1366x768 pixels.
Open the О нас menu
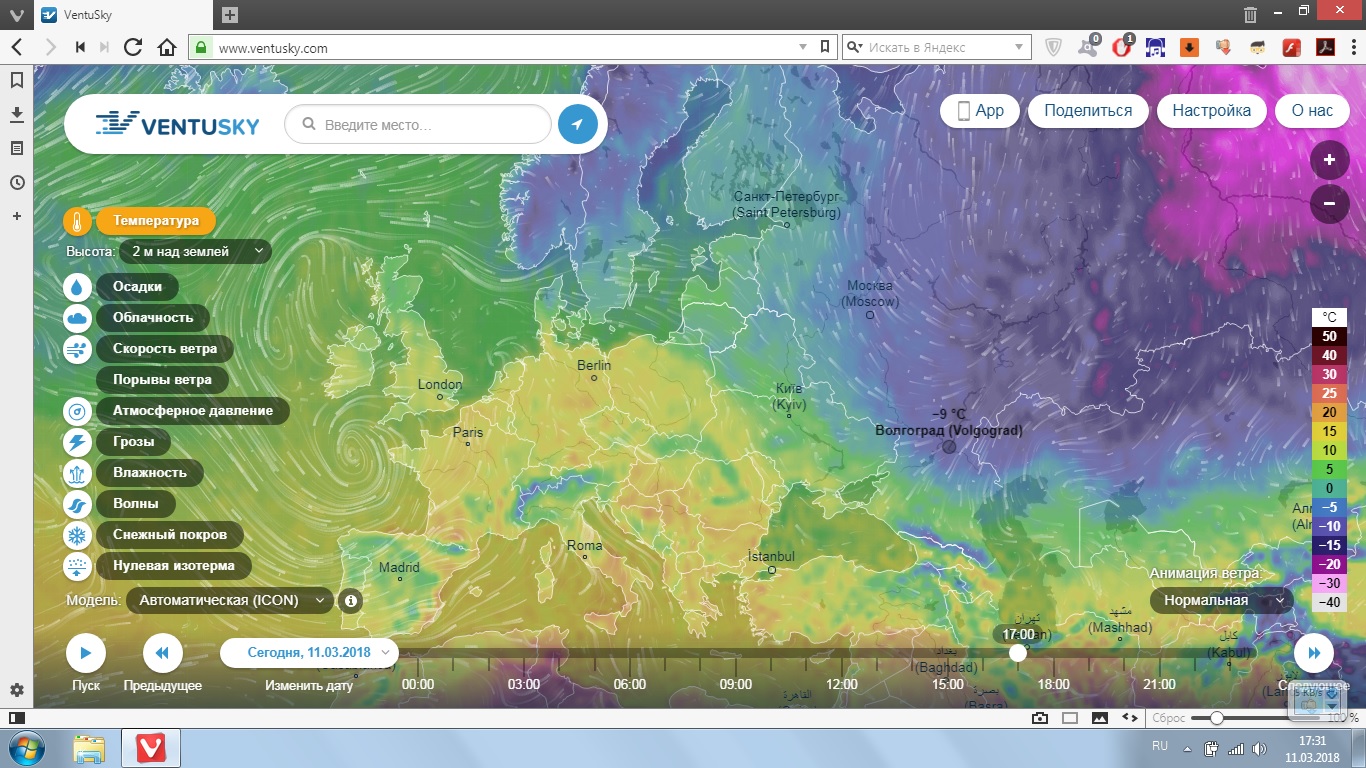[x=1312, y=111]
